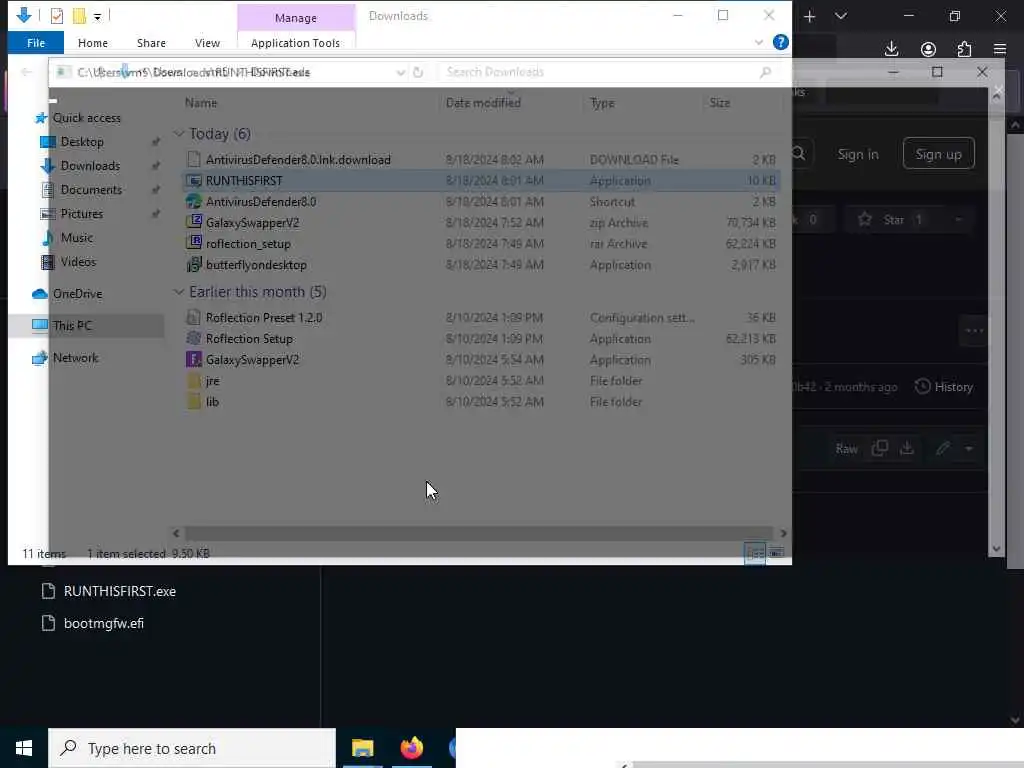Viewport: 1024px width, 768px height.
Task: Select the RUNTHISFIRST application file
Action: click(x=481, y=180)
